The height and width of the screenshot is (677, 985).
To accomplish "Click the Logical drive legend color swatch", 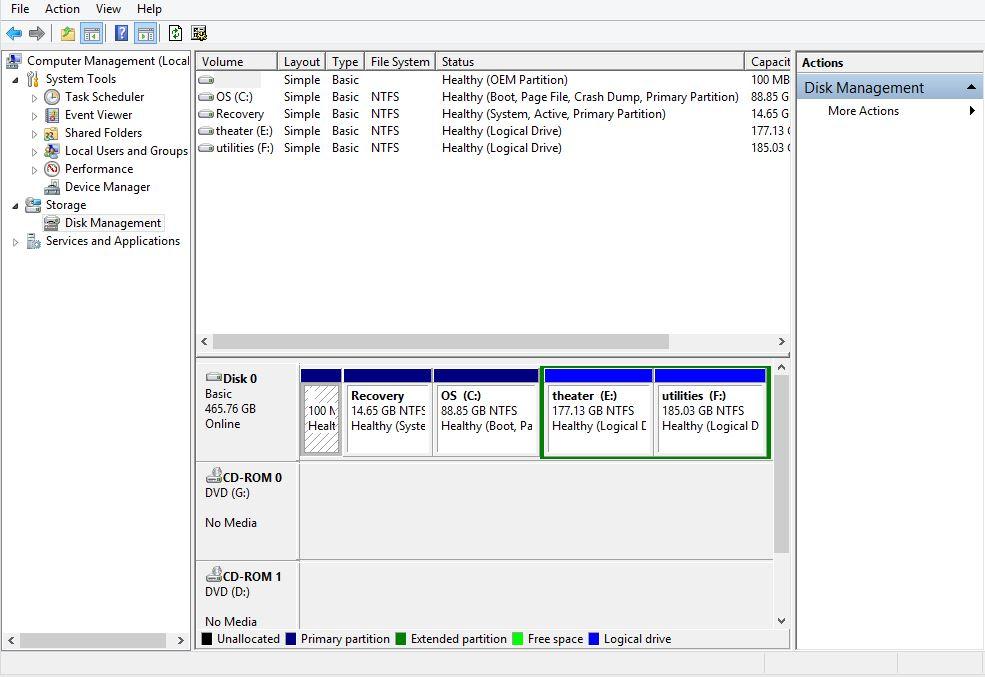I will [x=594, y=639].
